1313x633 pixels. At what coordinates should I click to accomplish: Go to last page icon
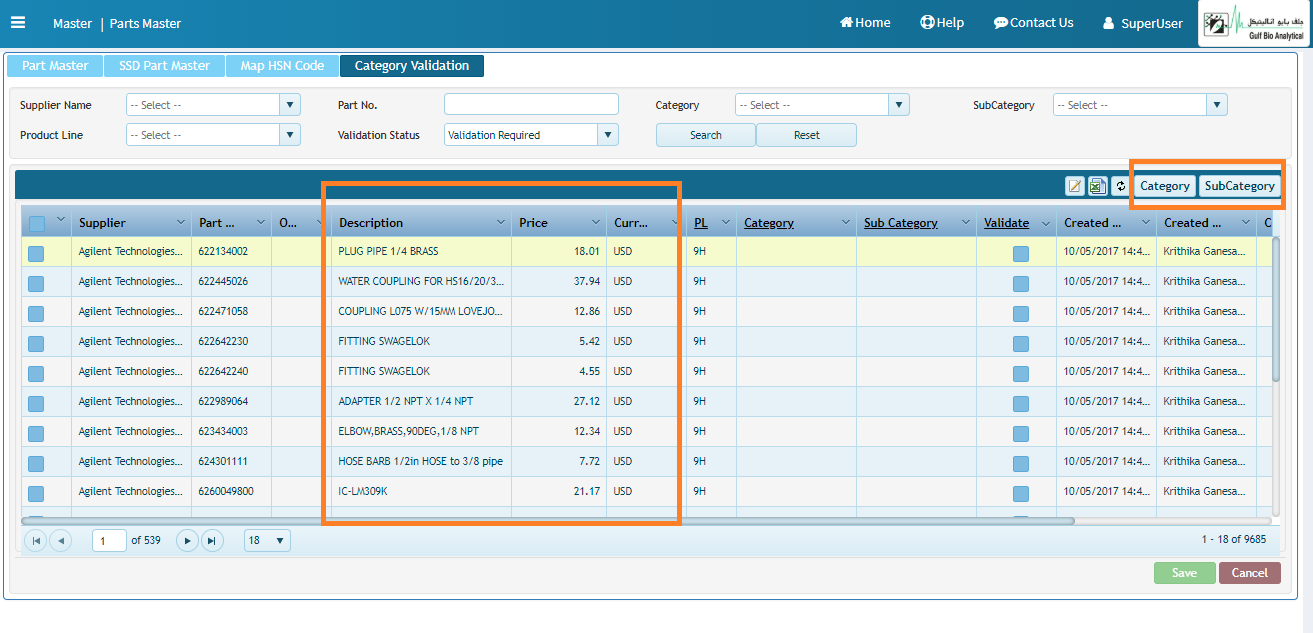211,541
